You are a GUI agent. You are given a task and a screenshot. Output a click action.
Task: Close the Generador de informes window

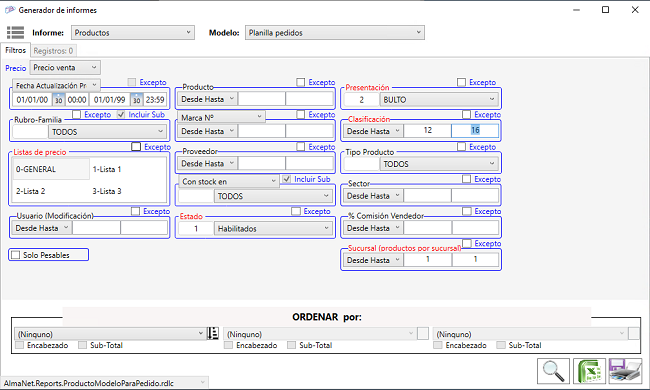coord(635,10)
